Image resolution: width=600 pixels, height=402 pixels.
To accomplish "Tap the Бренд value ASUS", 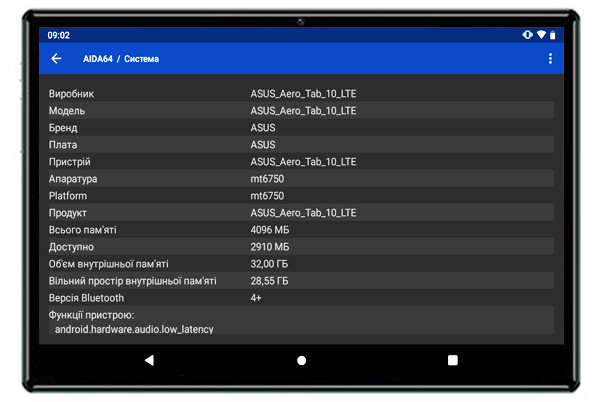I will (263, 128).
